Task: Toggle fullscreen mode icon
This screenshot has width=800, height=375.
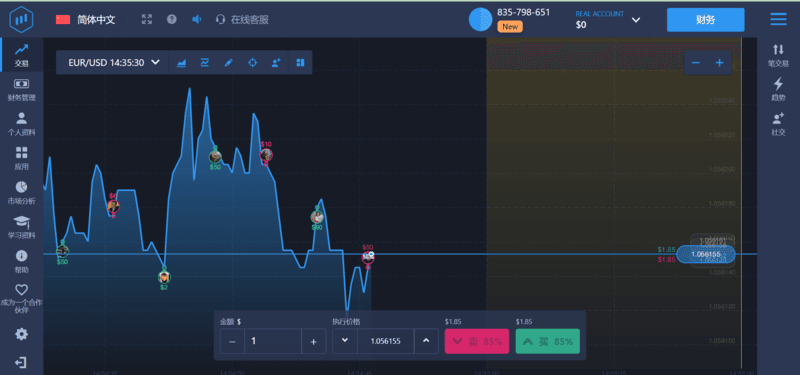Action: coord(147,19)
